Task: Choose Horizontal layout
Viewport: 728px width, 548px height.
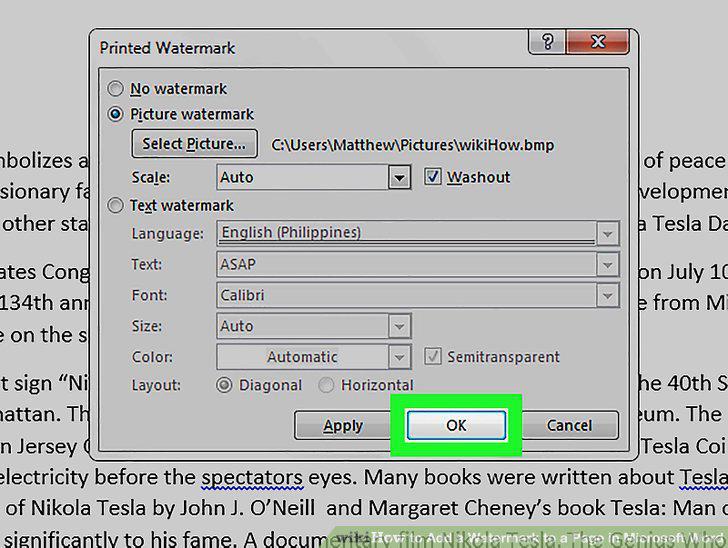Action: pos(326,385)
